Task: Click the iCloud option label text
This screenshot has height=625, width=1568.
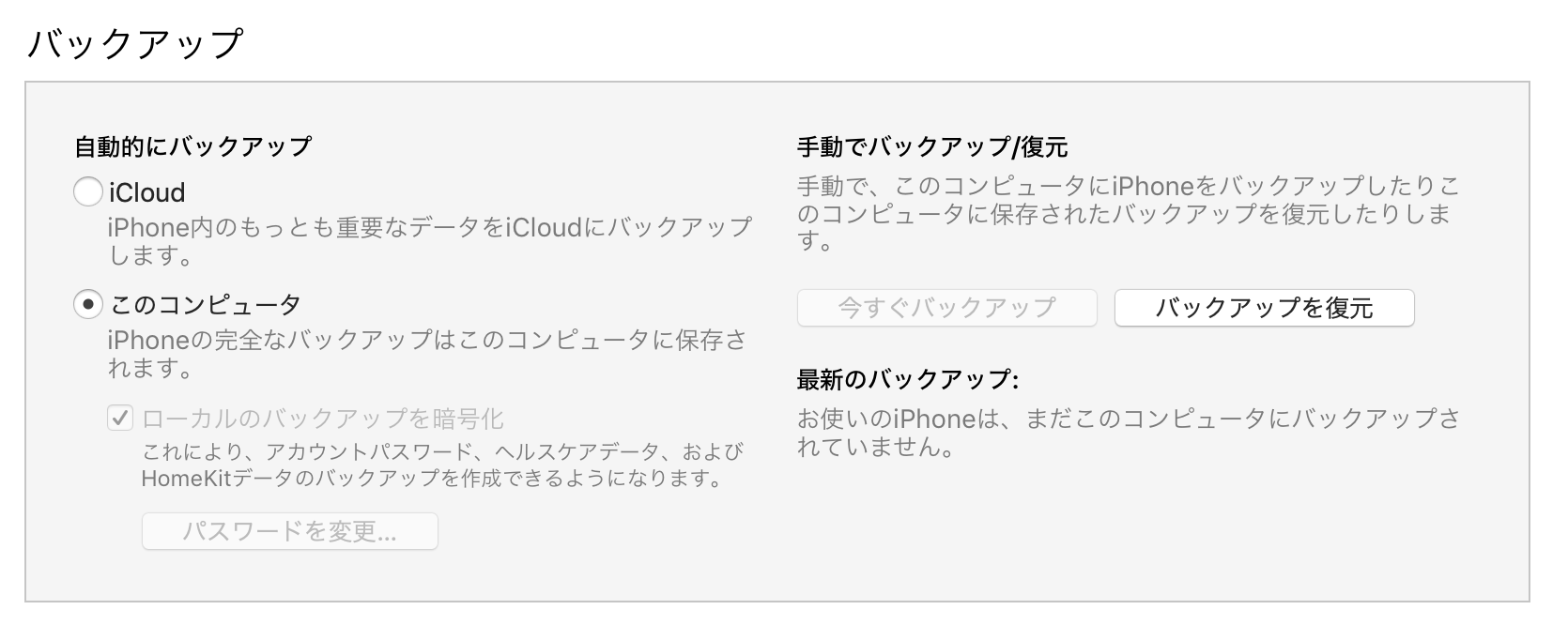Action: (x=147, y=192)
